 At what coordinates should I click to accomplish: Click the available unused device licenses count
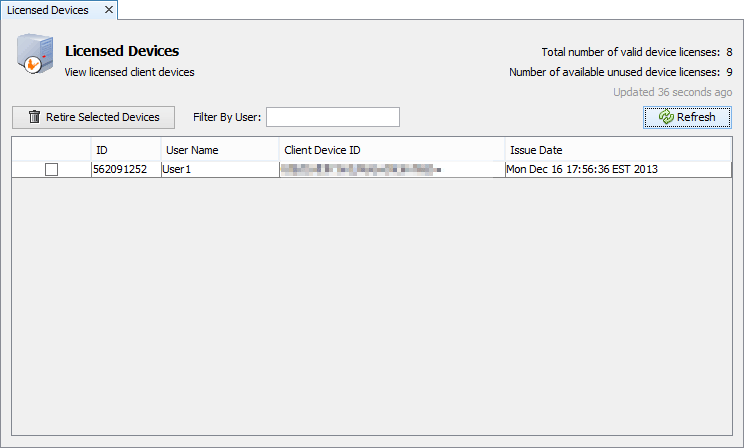[x=730, y=72]
